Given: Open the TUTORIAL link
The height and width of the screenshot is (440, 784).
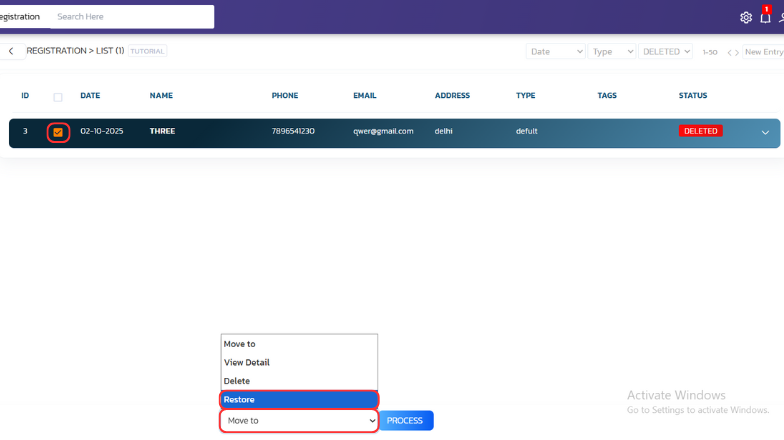Looking at the screenshot, I should pos(147,51).
